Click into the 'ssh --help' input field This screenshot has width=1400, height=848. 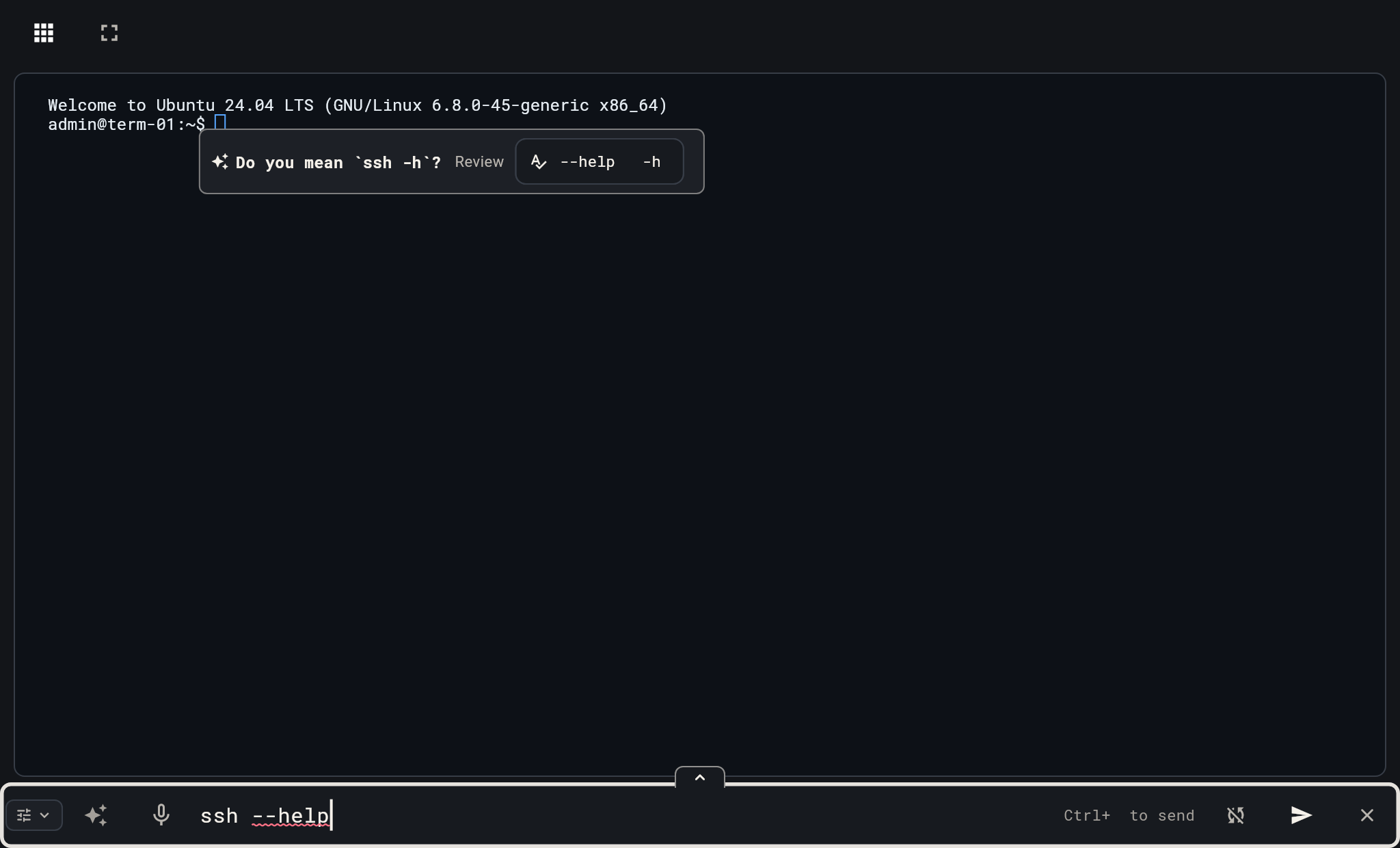pos(615,815)
